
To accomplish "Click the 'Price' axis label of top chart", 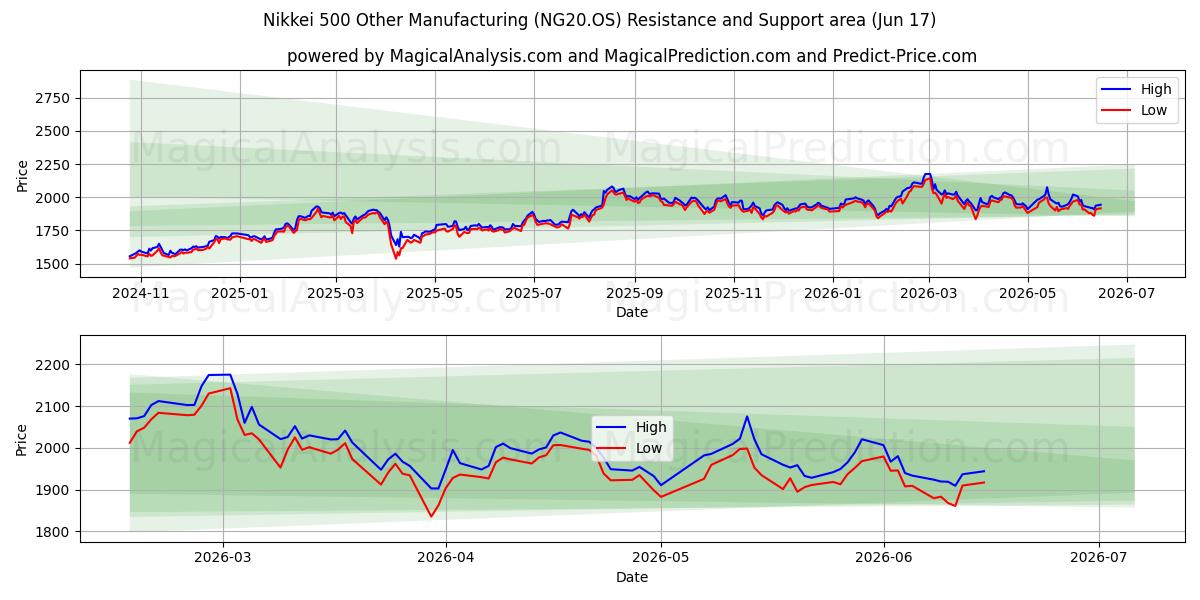I will click(22, 176).
